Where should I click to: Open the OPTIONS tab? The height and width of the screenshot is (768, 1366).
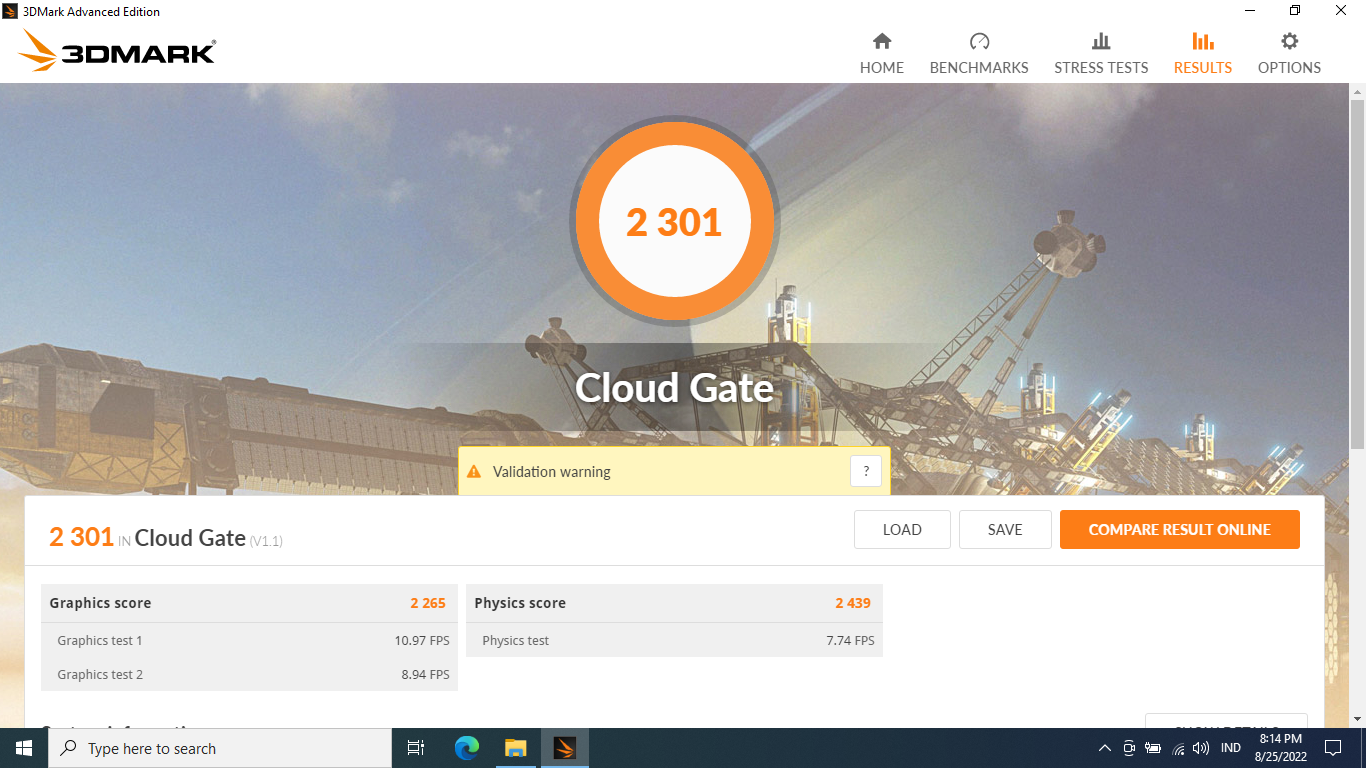[x=1289, y=54]
